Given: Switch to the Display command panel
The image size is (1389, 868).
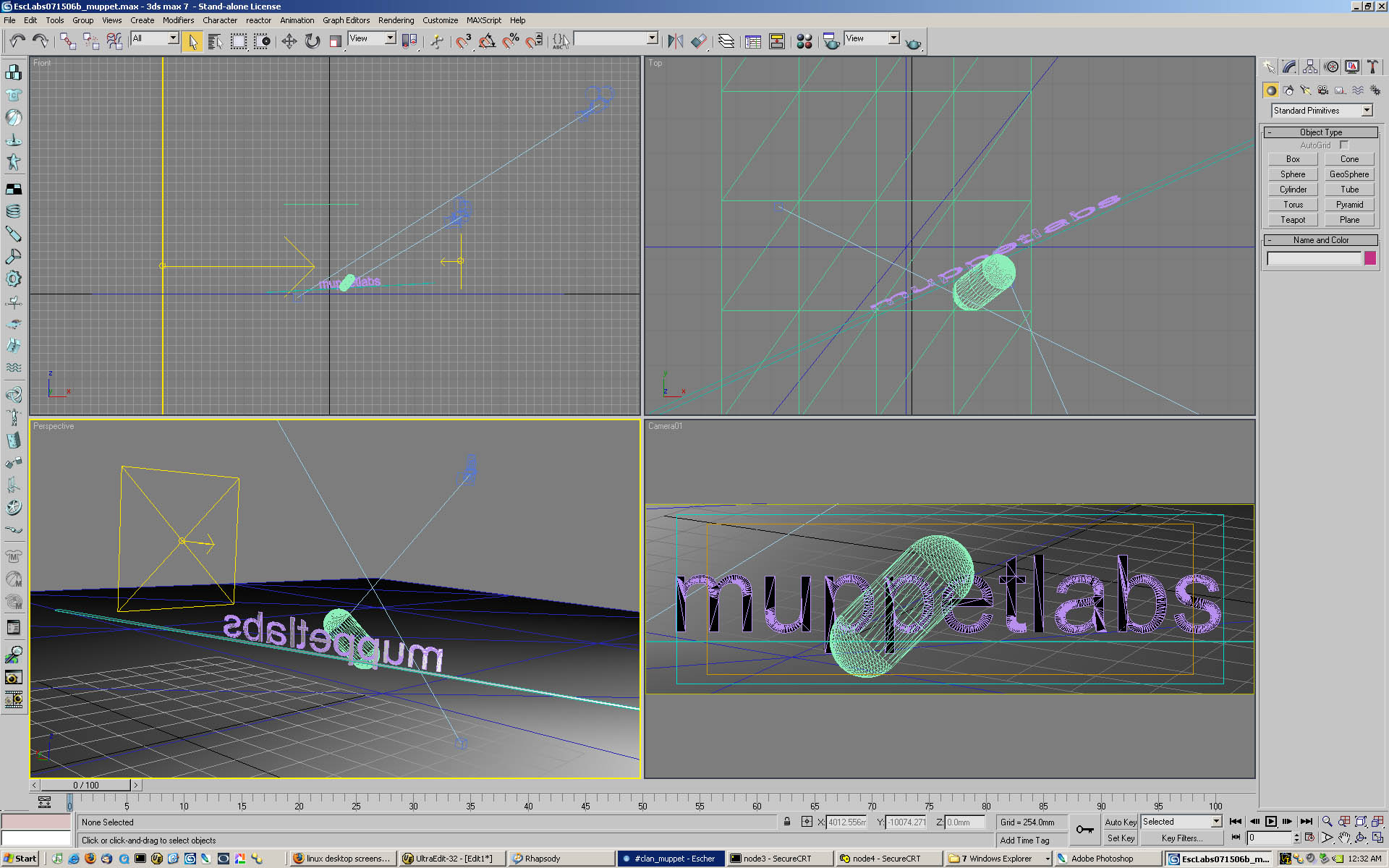Looking at the screenshot, I should 1352,67.
